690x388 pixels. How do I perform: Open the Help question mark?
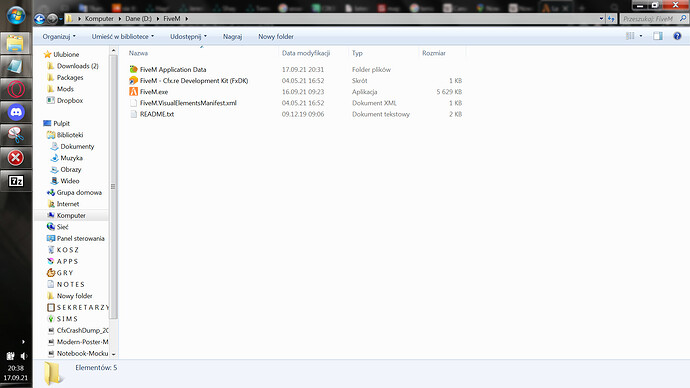(677, 36)
